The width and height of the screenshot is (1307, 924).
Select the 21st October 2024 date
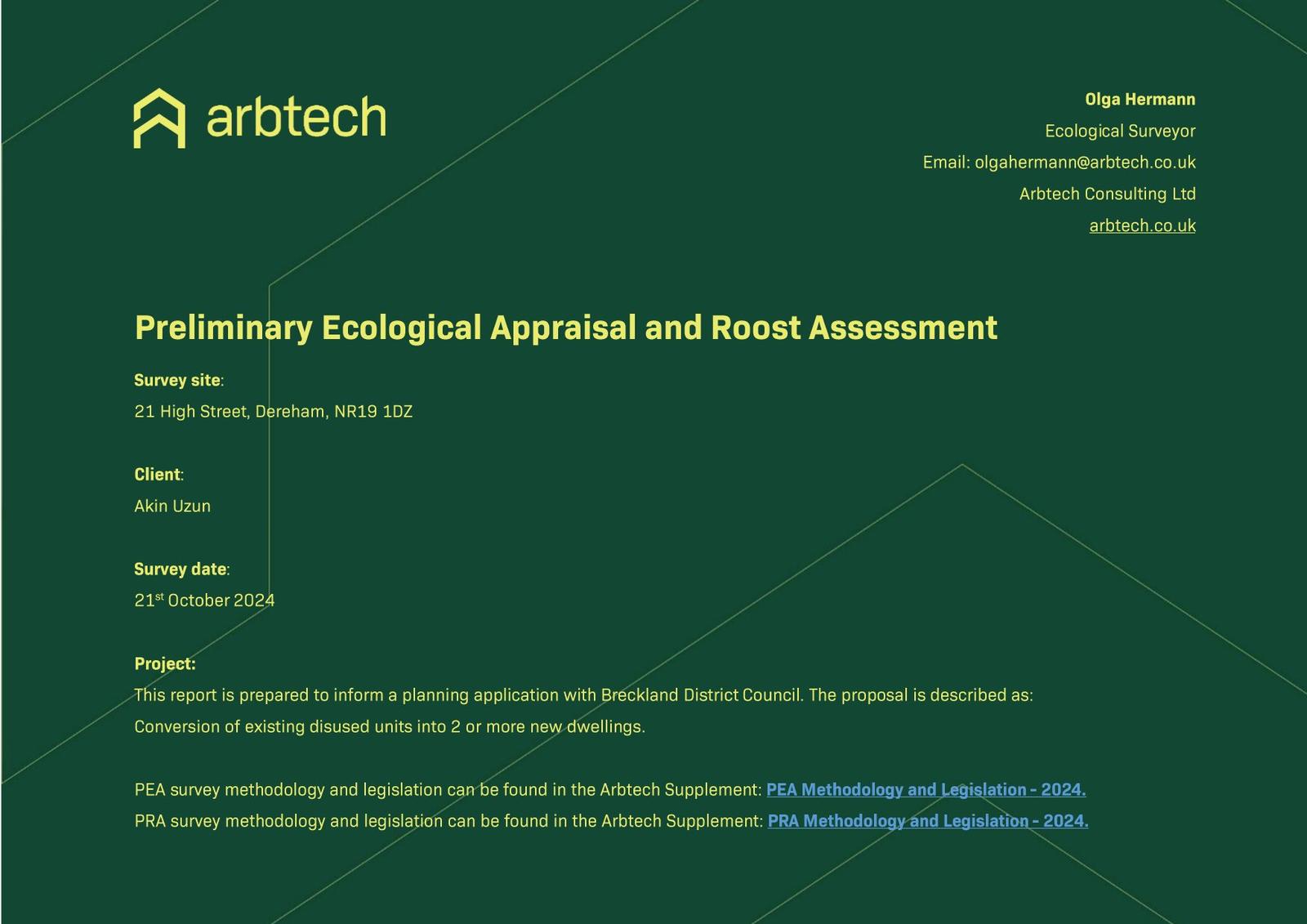(204, 600)
